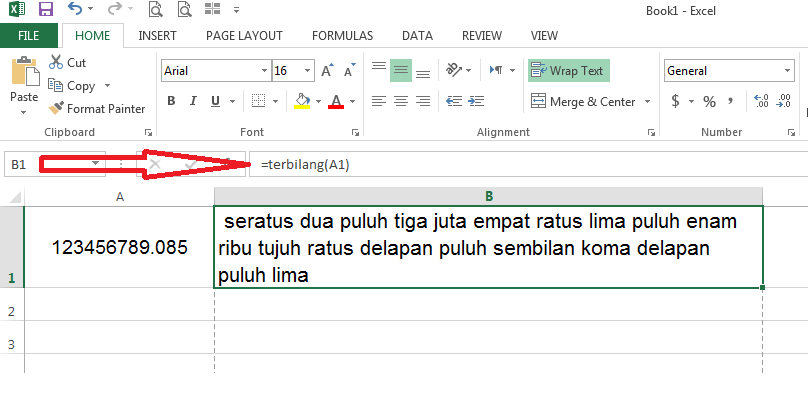Click the Text Direction paragraph icon
Viewport: 808px width, 408px height.
(496, 70)
